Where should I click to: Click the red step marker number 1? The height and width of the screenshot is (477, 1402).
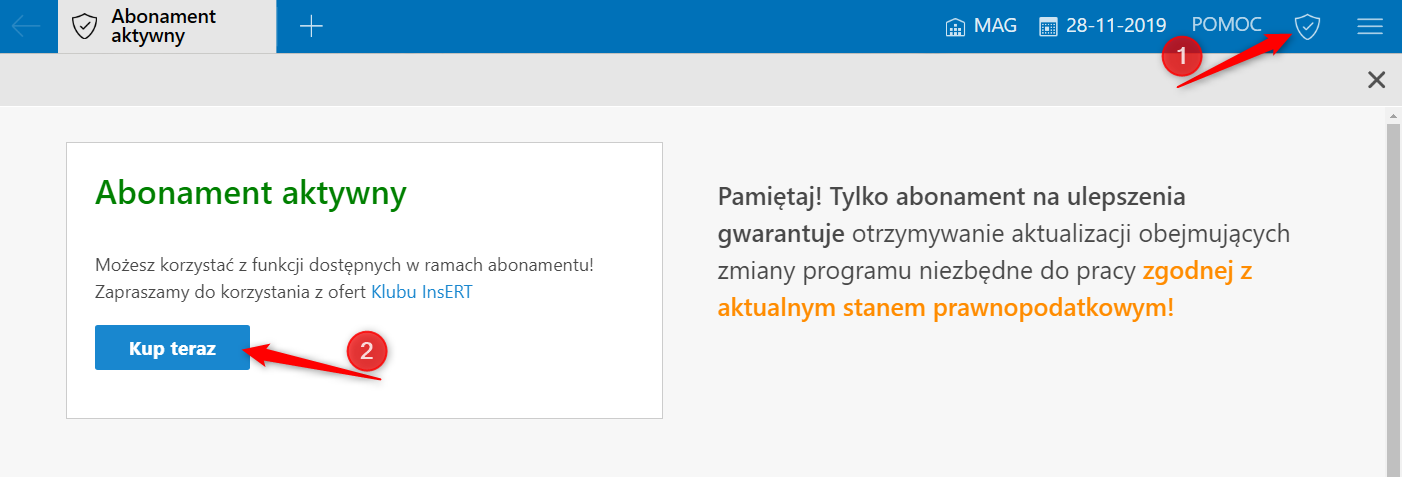tap(1181, 56)
